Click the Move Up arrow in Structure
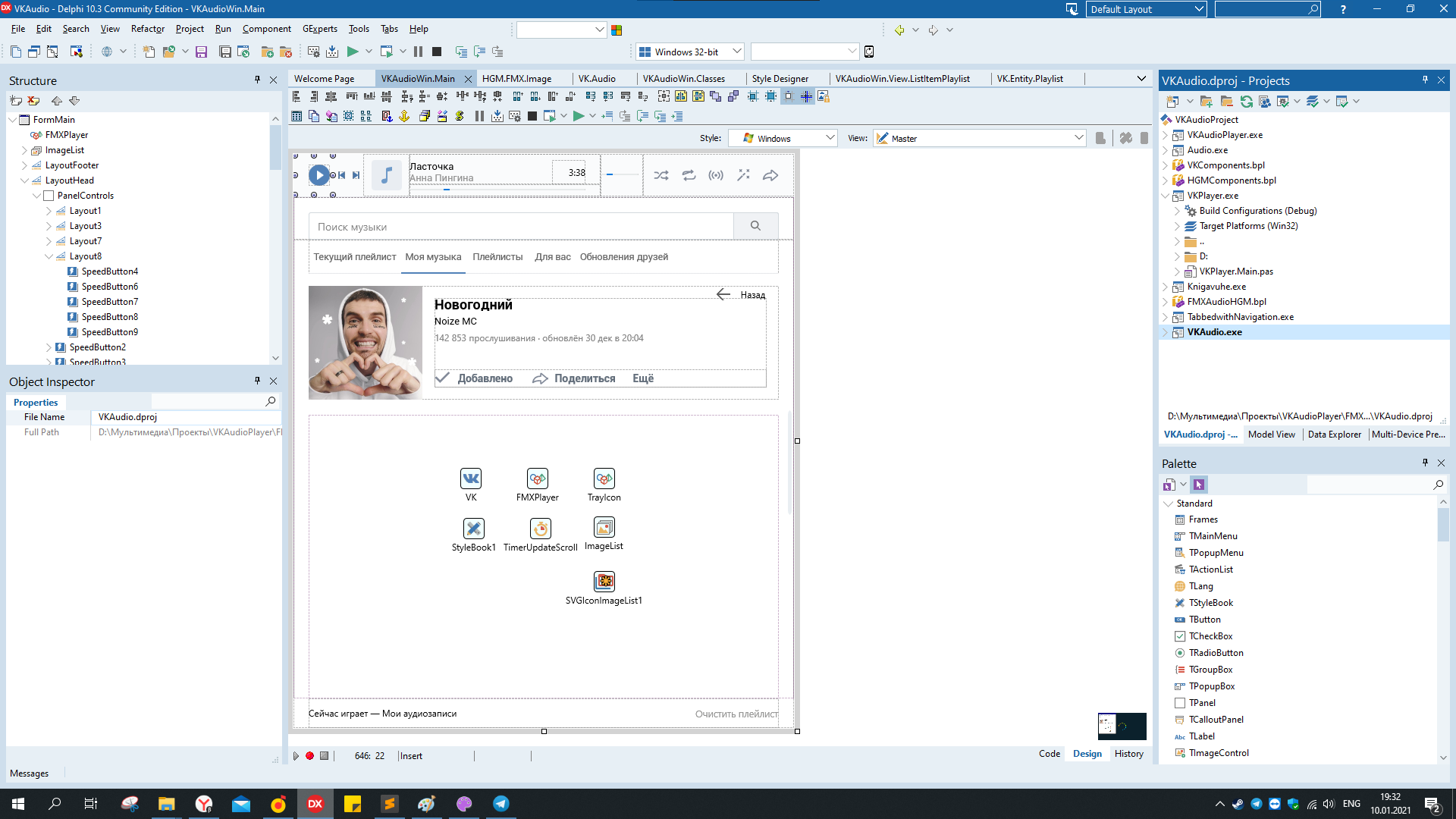1456x819 pixels. pyautogui.click(x=57, y=101)
